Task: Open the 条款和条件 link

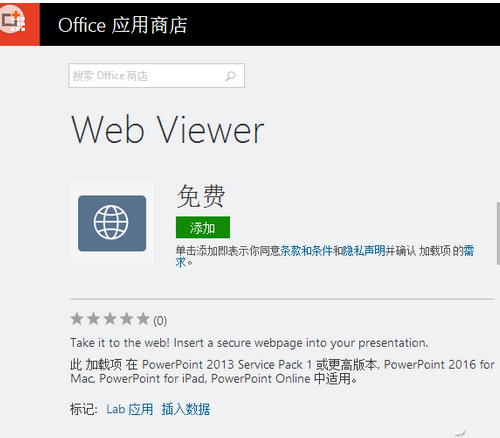Action: click(x=306, y=251)
